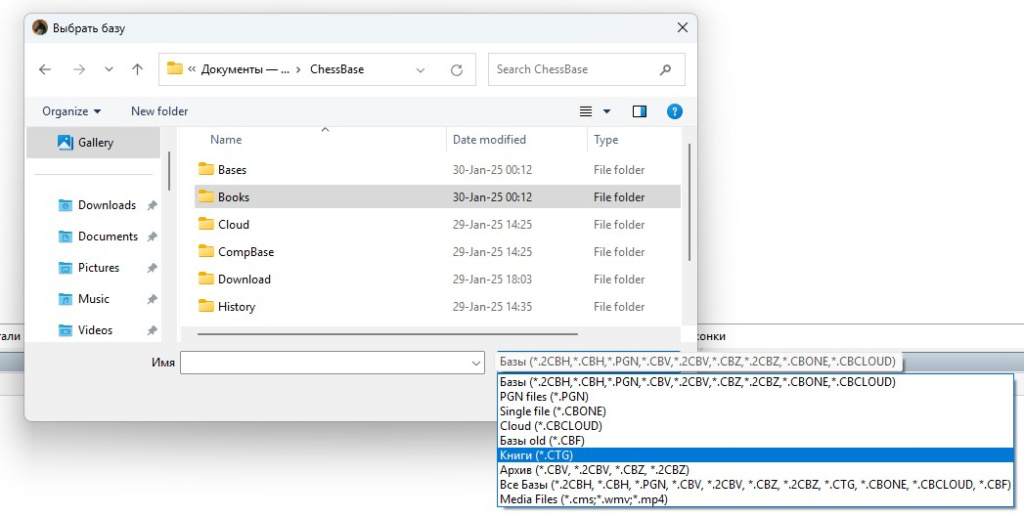The width and height of the screenshot is (1024, 517).
Task: Create a New folder
Action: pyautogui.click(x=159, y=111)
